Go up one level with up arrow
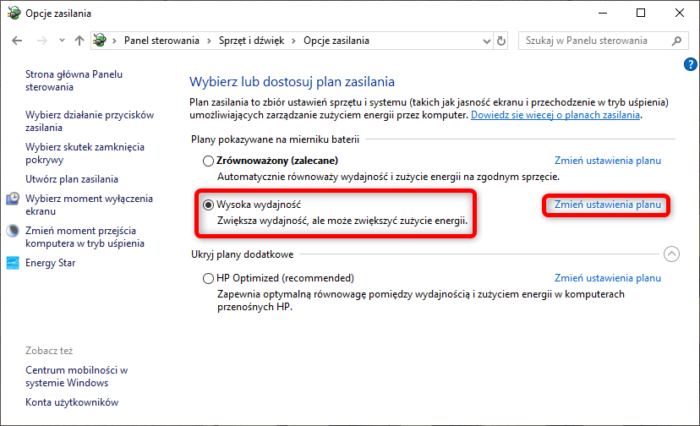This screenshot has width=700, height=426. click(79, 41)
